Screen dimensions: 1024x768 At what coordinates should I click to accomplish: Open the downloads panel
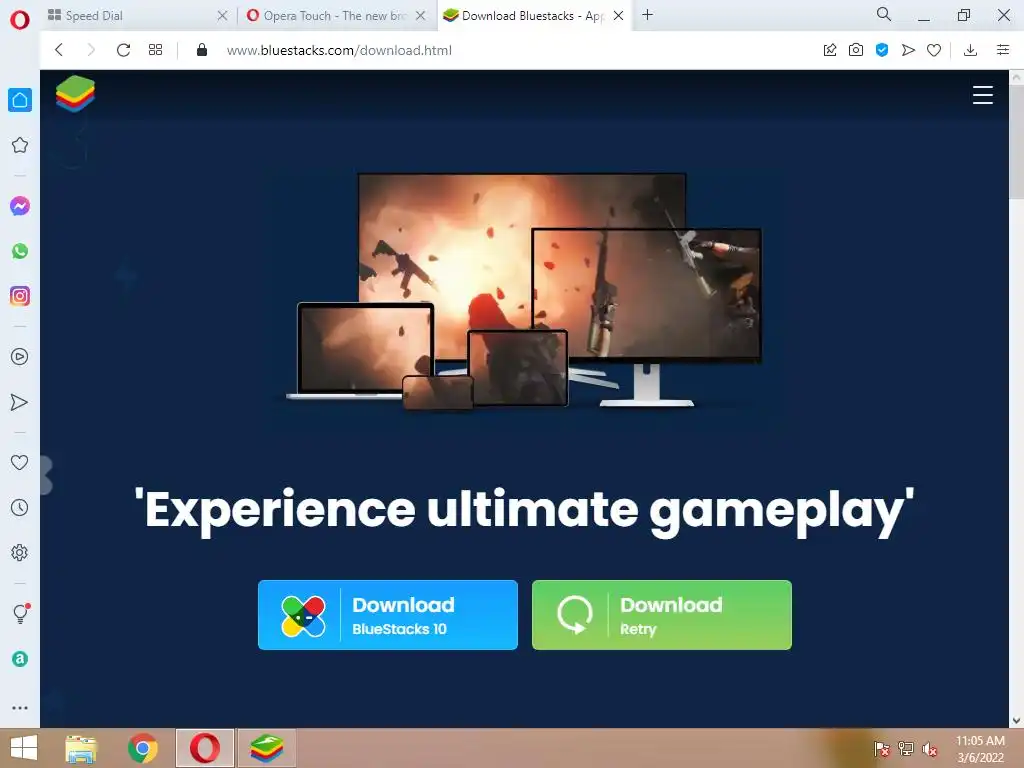(x=970, y=50)
